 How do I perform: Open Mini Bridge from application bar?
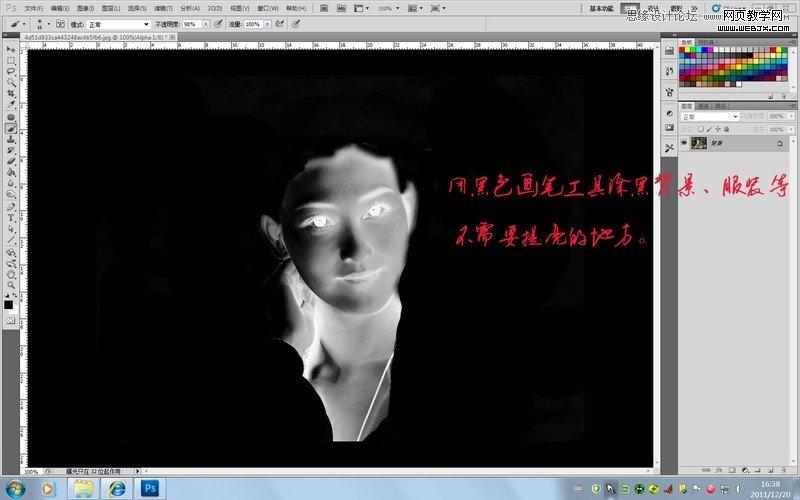tap(341, 8)
